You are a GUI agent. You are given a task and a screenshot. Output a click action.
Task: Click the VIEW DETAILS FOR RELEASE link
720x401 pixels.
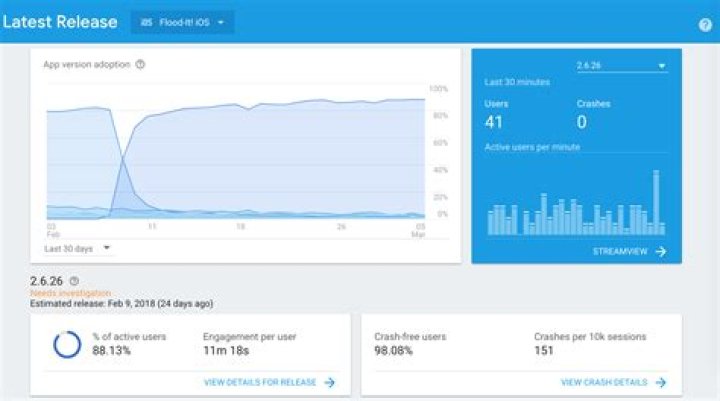click(x=260, y=382)
